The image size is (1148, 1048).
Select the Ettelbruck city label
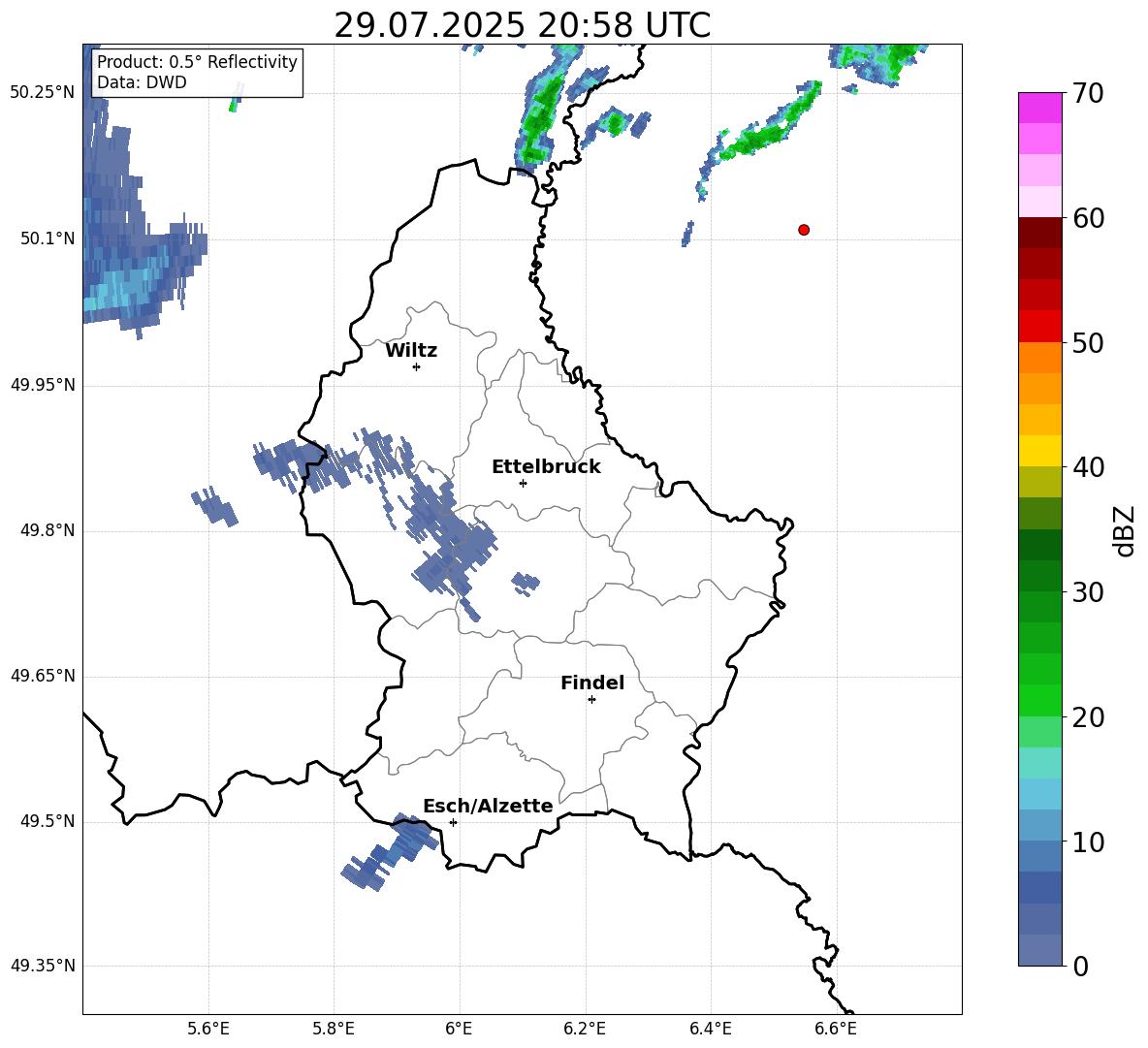tap(546, 467)
